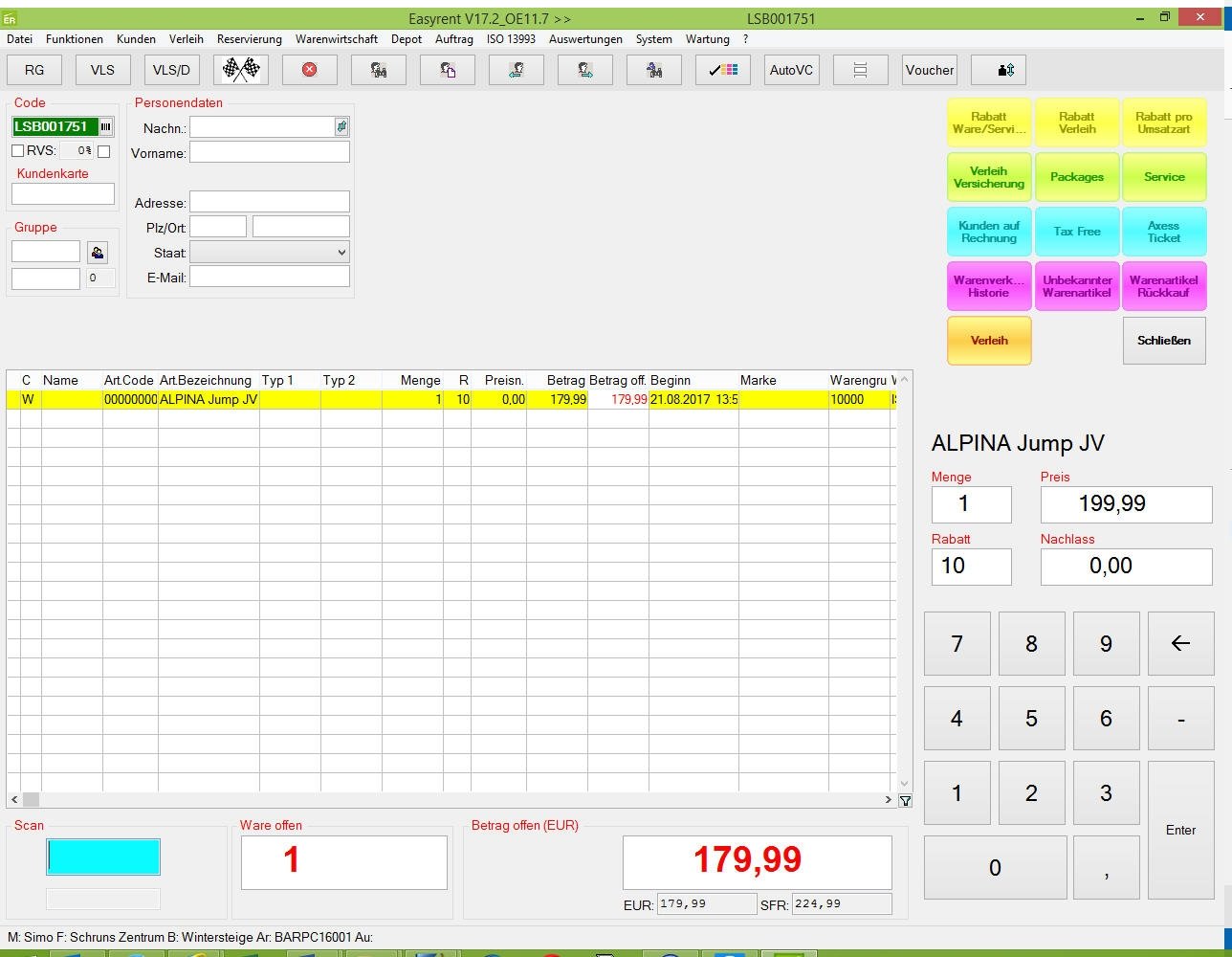
Task: Click the table's vertical scrollbar down arrow
Action: [905, 785]
